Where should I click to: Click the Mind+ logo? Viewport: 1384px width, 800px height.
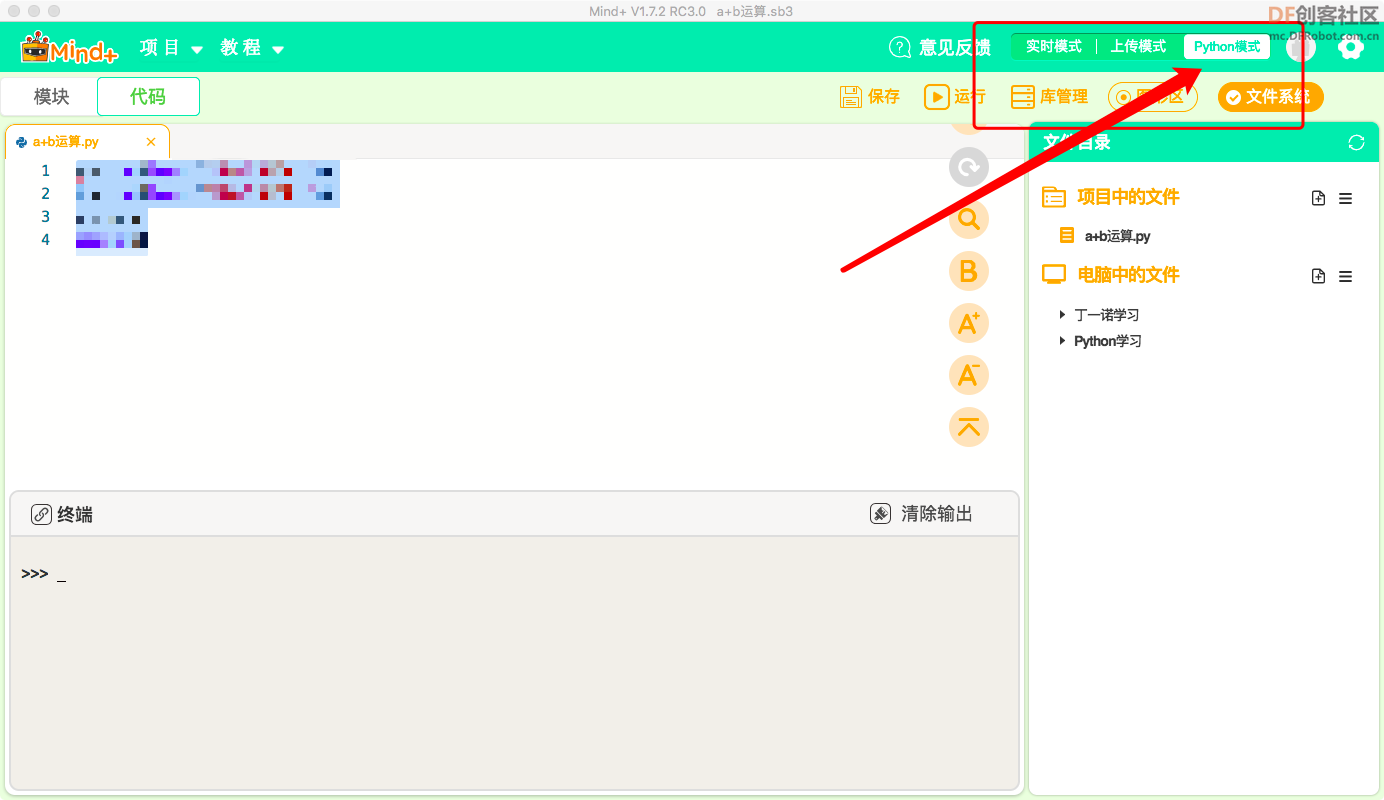pyautogui.click(x=70, y=48)
